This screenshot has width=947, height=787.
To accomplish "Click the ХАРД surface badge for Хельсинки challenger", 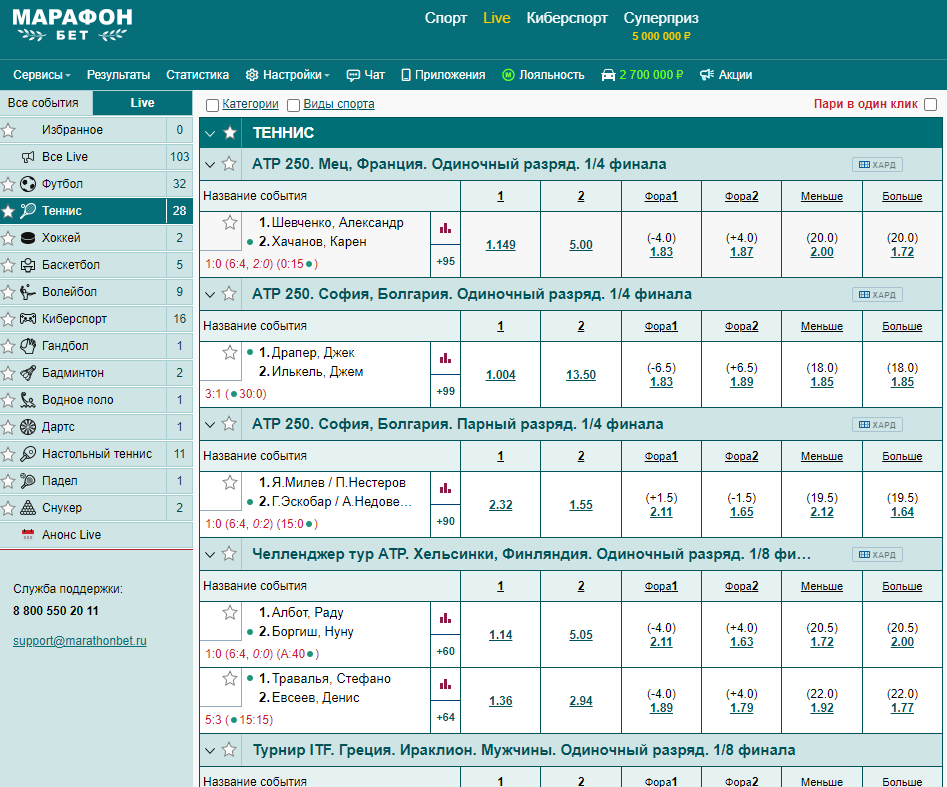I will [x=878, y=554].
